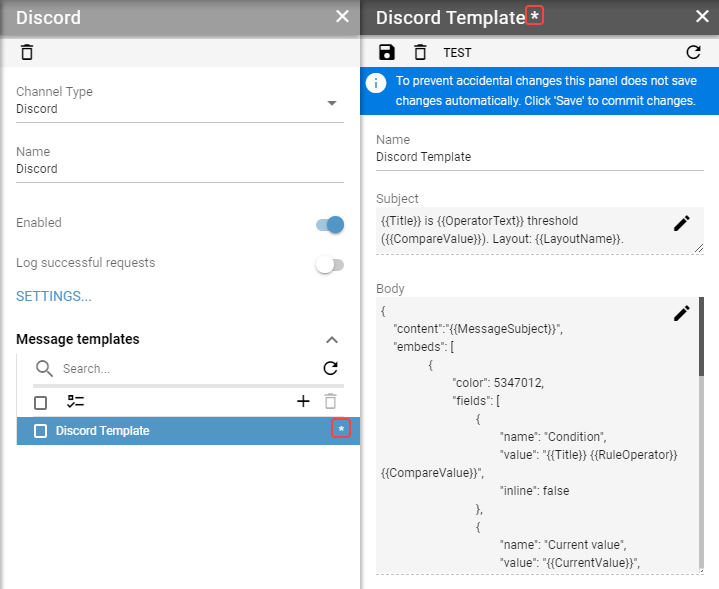The width and height of the screenshot is (719, 589).
Task: Refresh the Discord Template panel
Action: click(693, 52)
